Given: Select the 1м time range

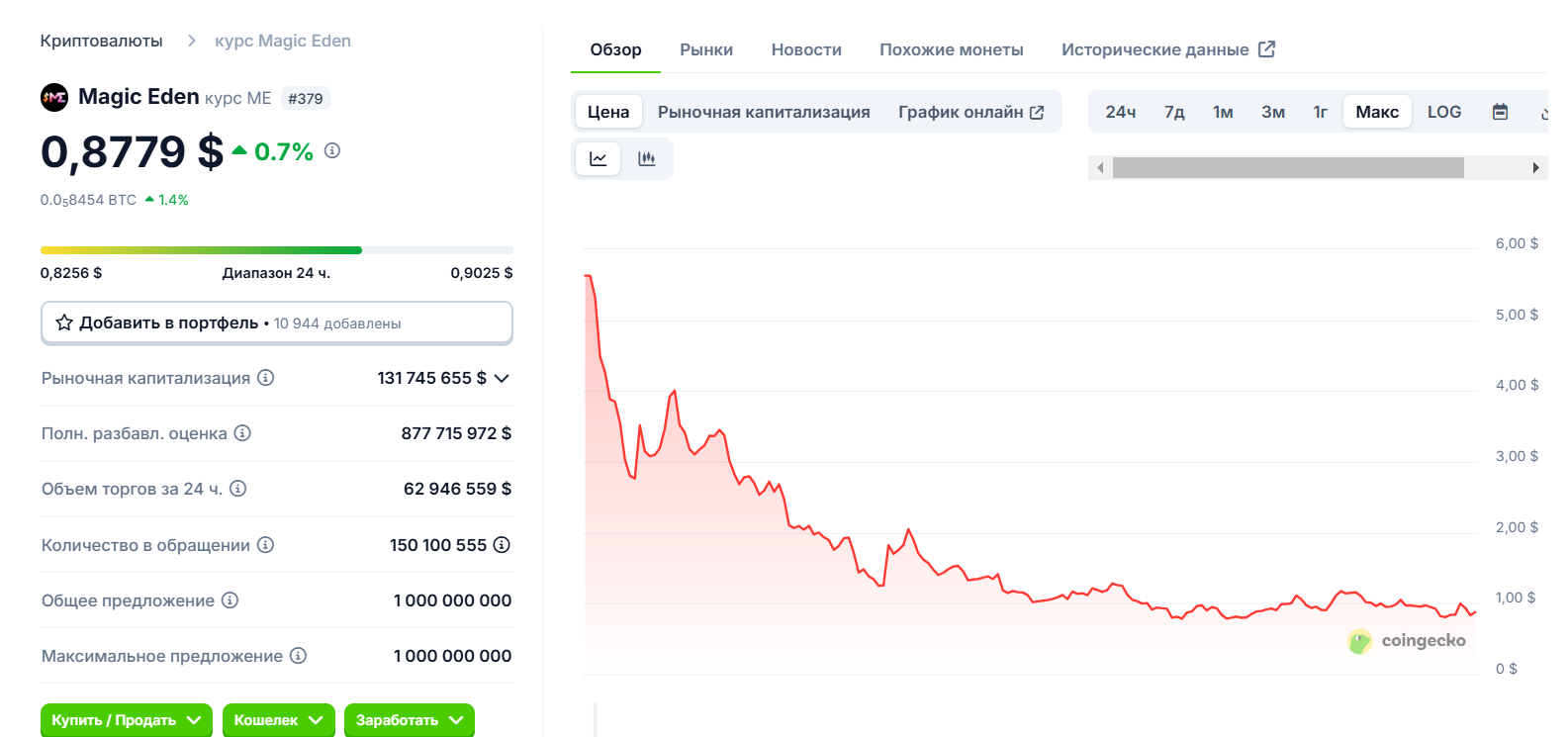Looking at the screenshot, I should [x=1223, y=112].
